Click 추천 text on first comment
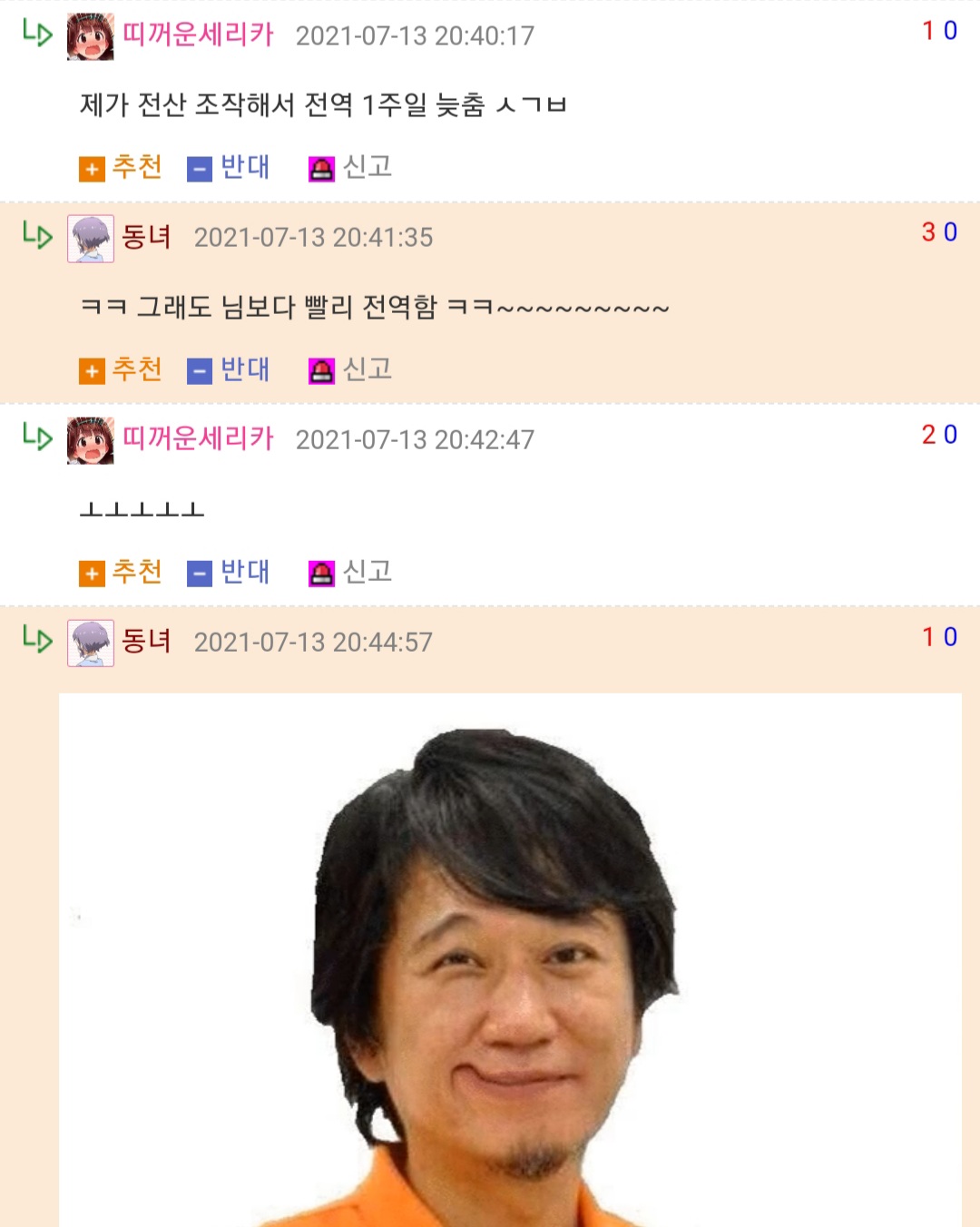The height and width of the screenshot is (1227, 980). click(137, 168)
